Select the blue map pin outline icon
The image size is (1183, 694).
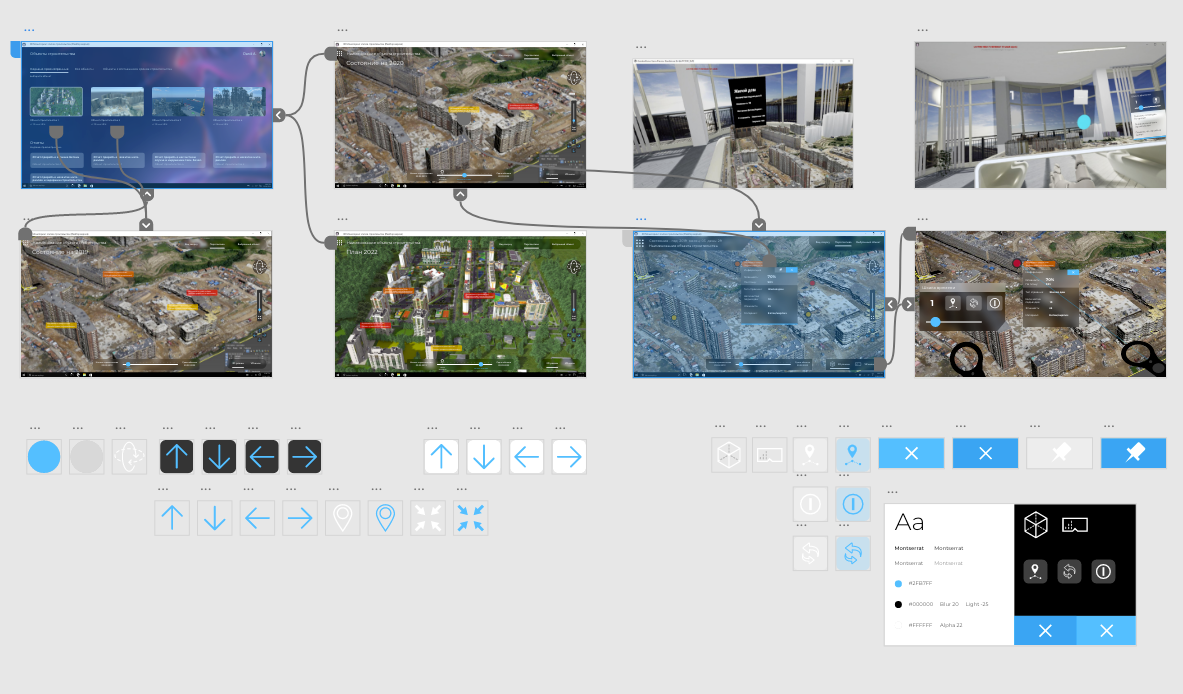click(386, 518)
